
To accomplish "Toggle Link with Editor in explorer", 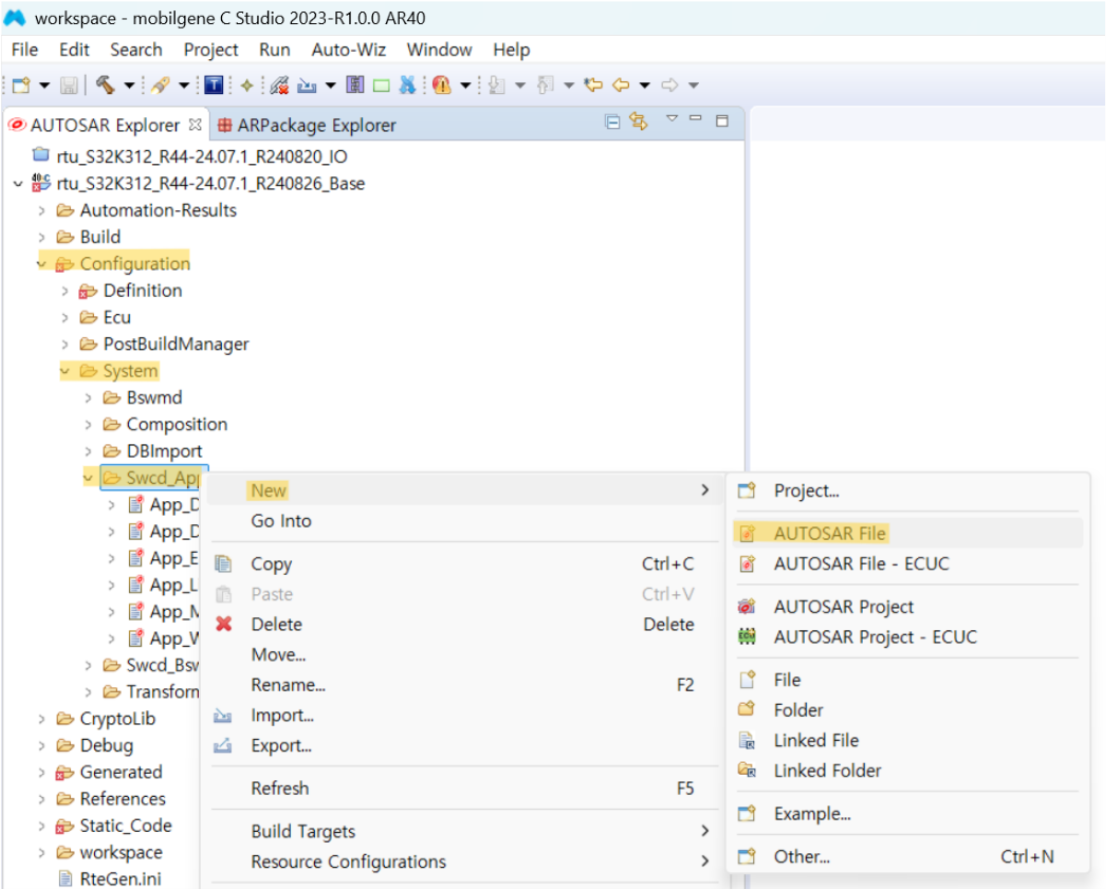I will click(639, 121).
